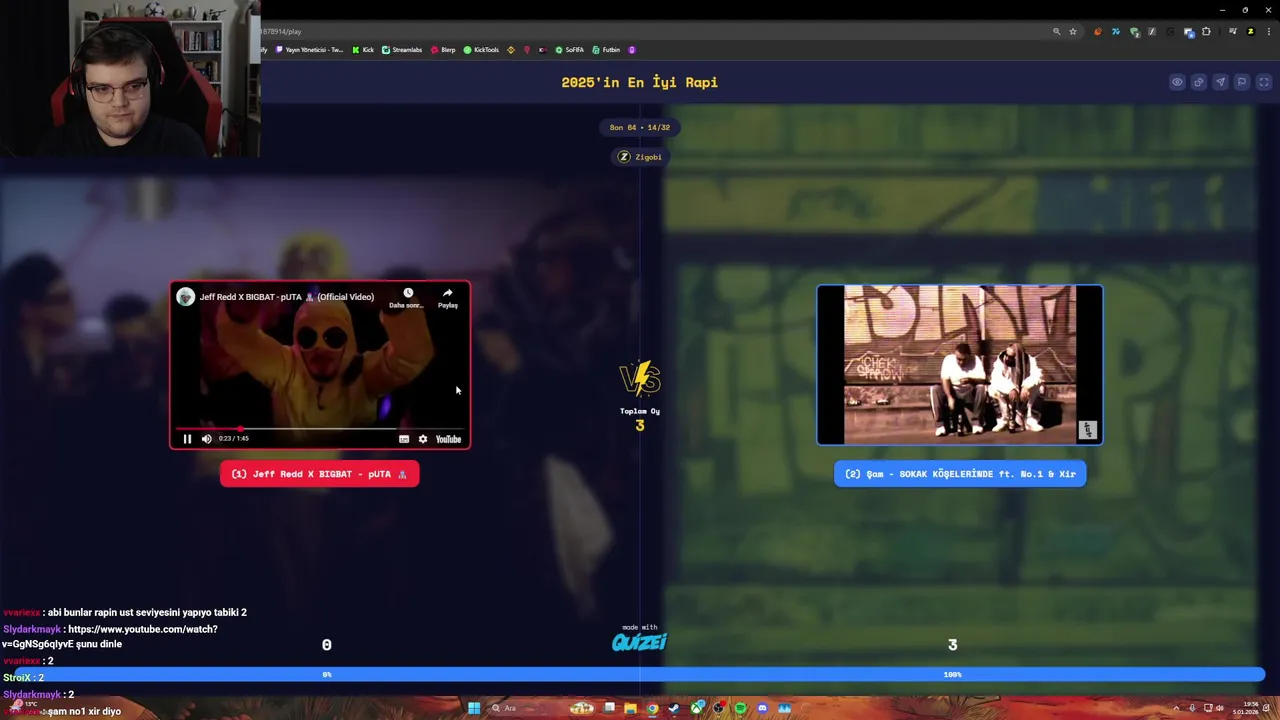Image resolution: width=1280 pixels, height=720 pixels.
Task: Open video title Jeff Redd X BIGBAT link
Action: (x=287, y=297)
